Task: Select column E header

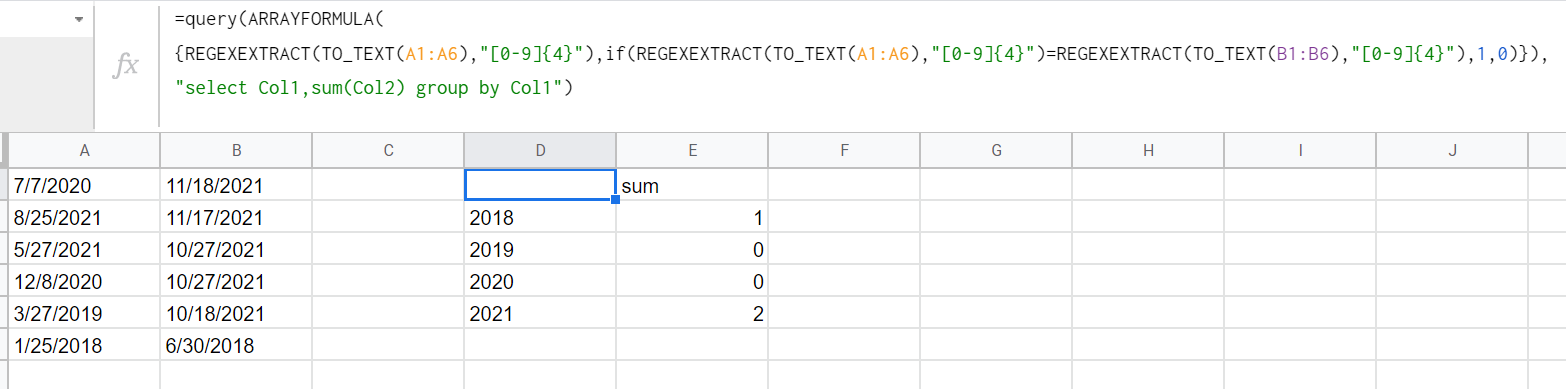Action: click(x=692, y=151)
